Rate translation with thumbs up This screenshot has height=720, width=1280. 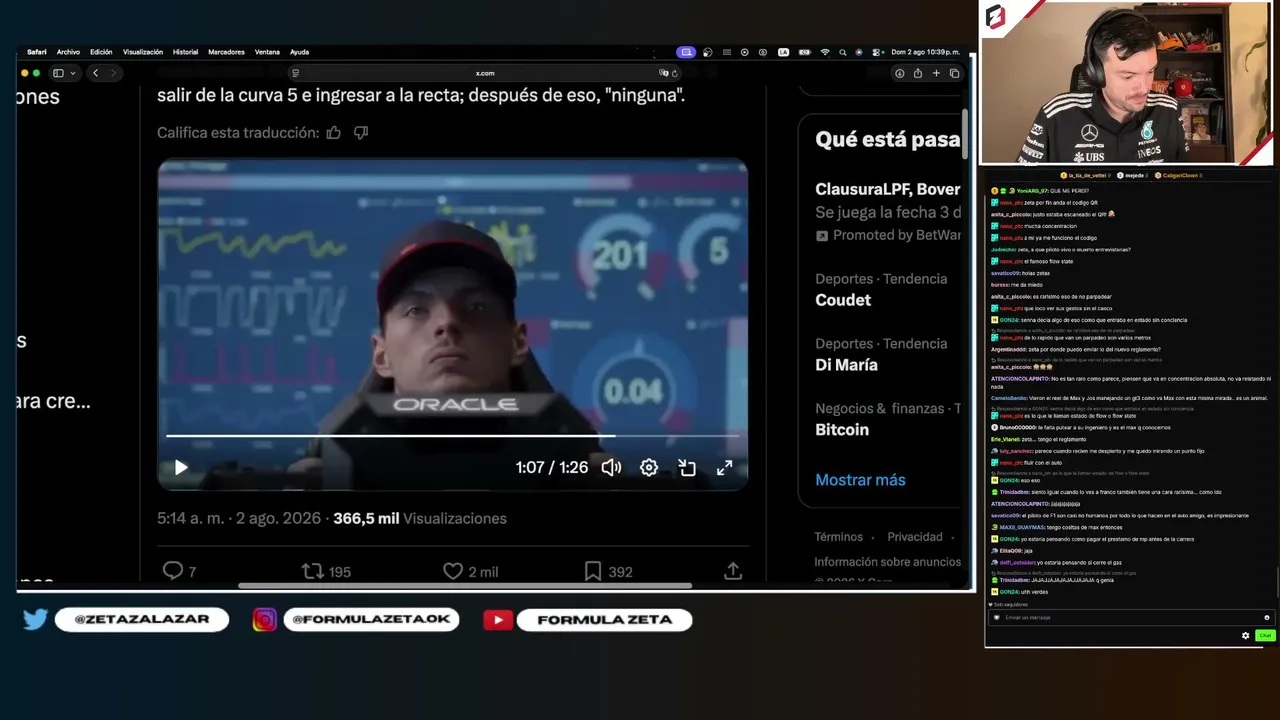[334, 133]
